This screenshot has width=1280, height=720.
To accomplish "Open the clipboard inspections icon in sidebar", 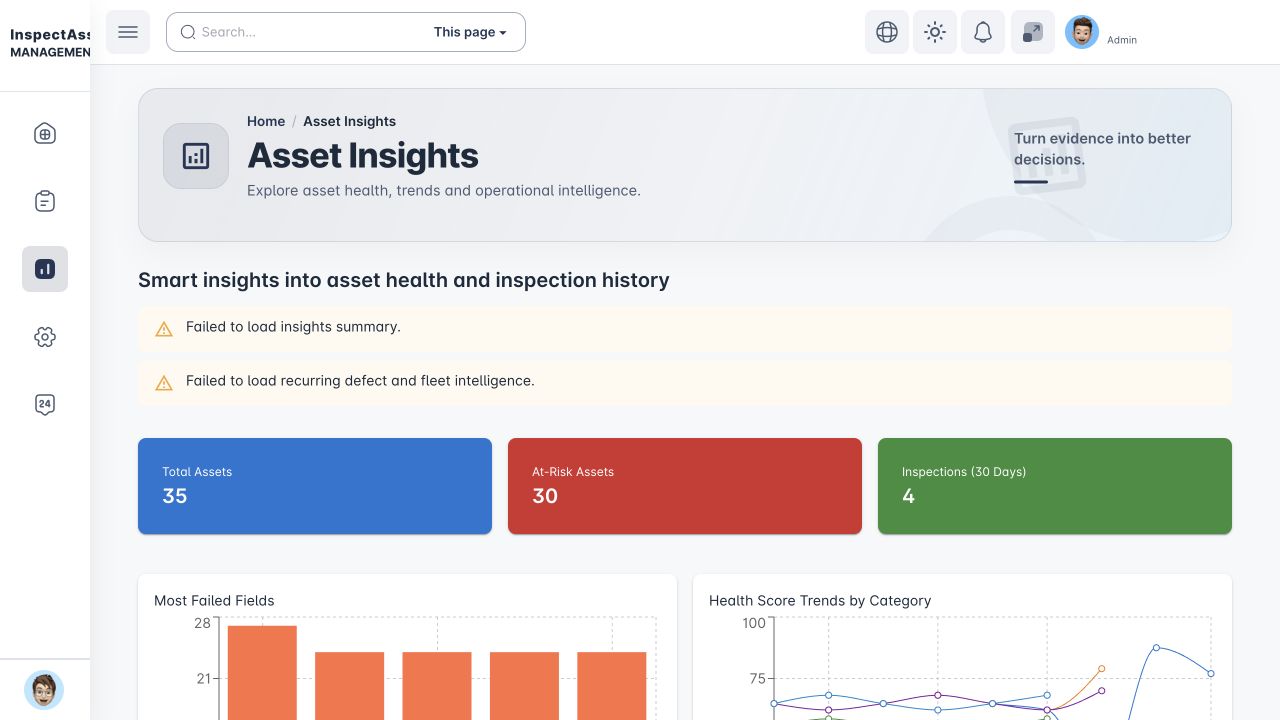I will click(45, 201).
